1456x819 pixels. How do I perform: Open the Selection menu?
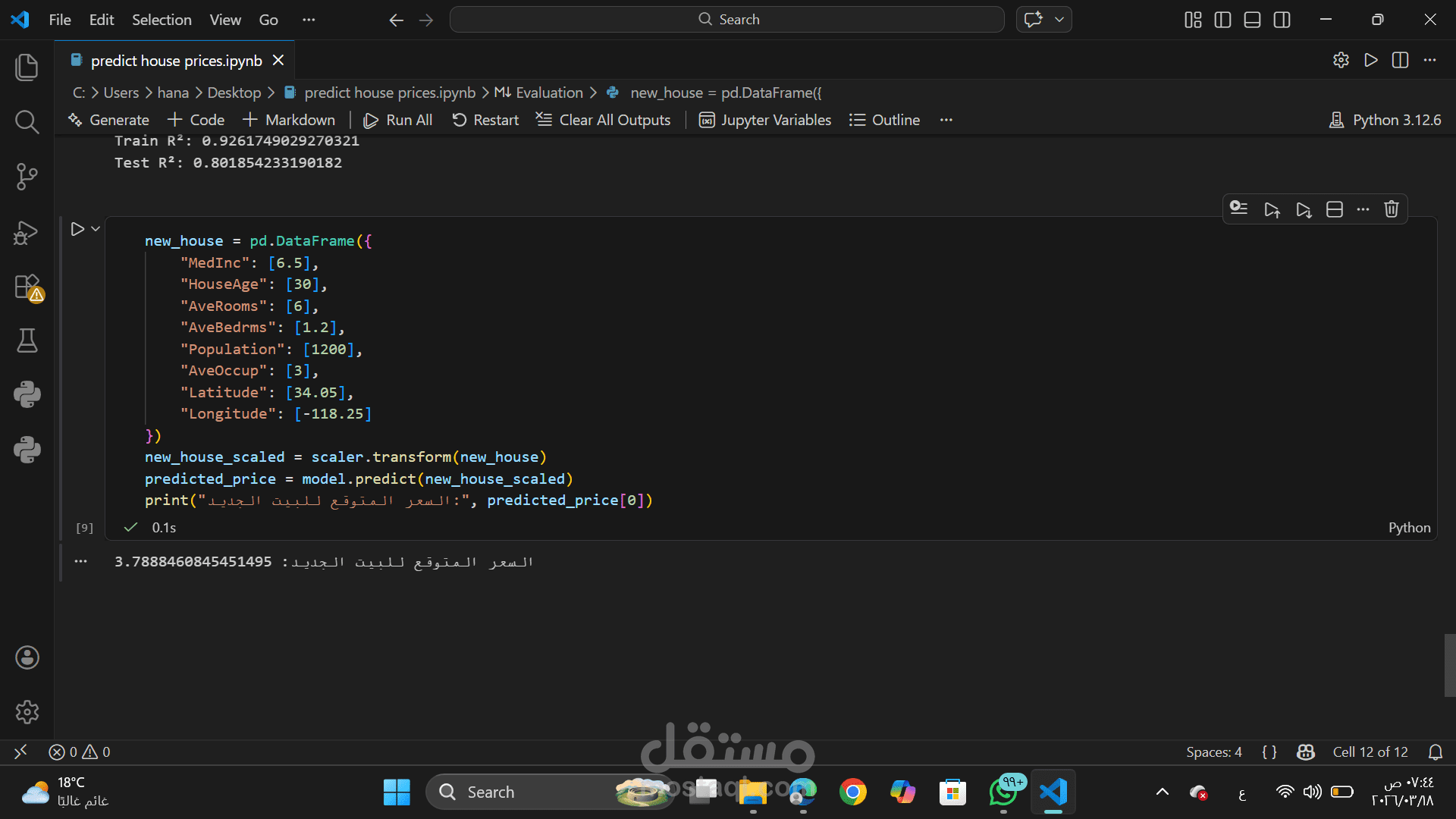tap(162, 20)
